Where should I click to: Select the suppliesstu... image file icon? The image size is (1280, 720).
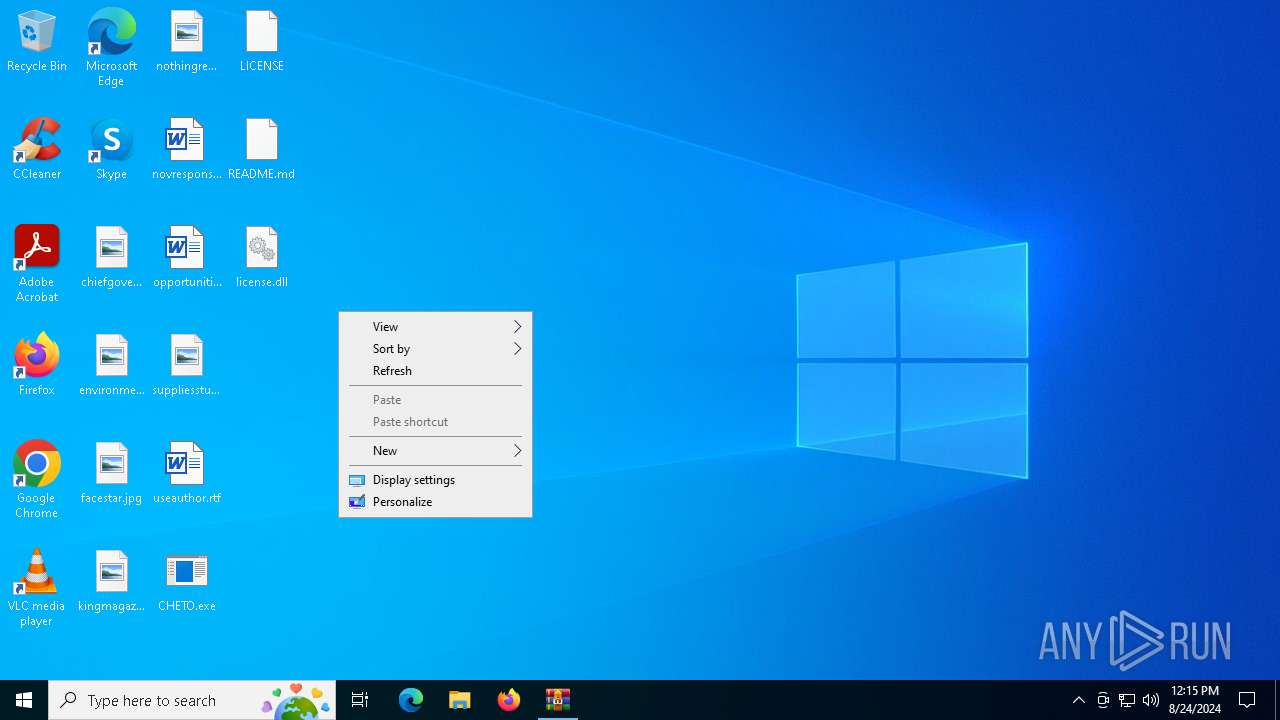(186, 366)
